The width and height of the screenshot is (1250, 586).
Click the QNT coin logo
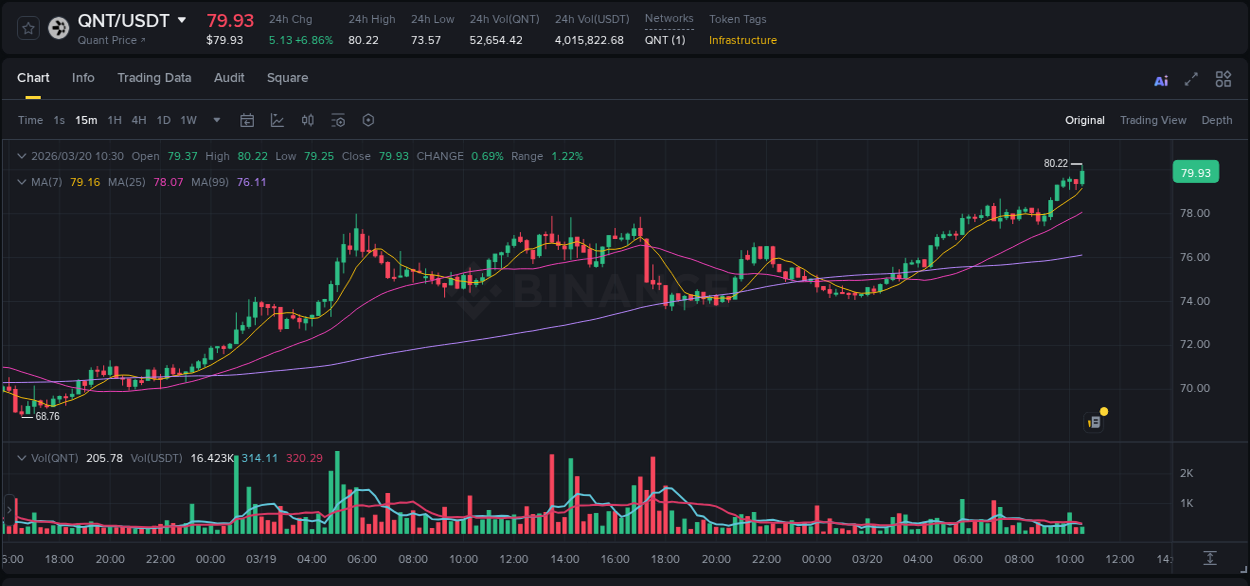pos(58,29)
